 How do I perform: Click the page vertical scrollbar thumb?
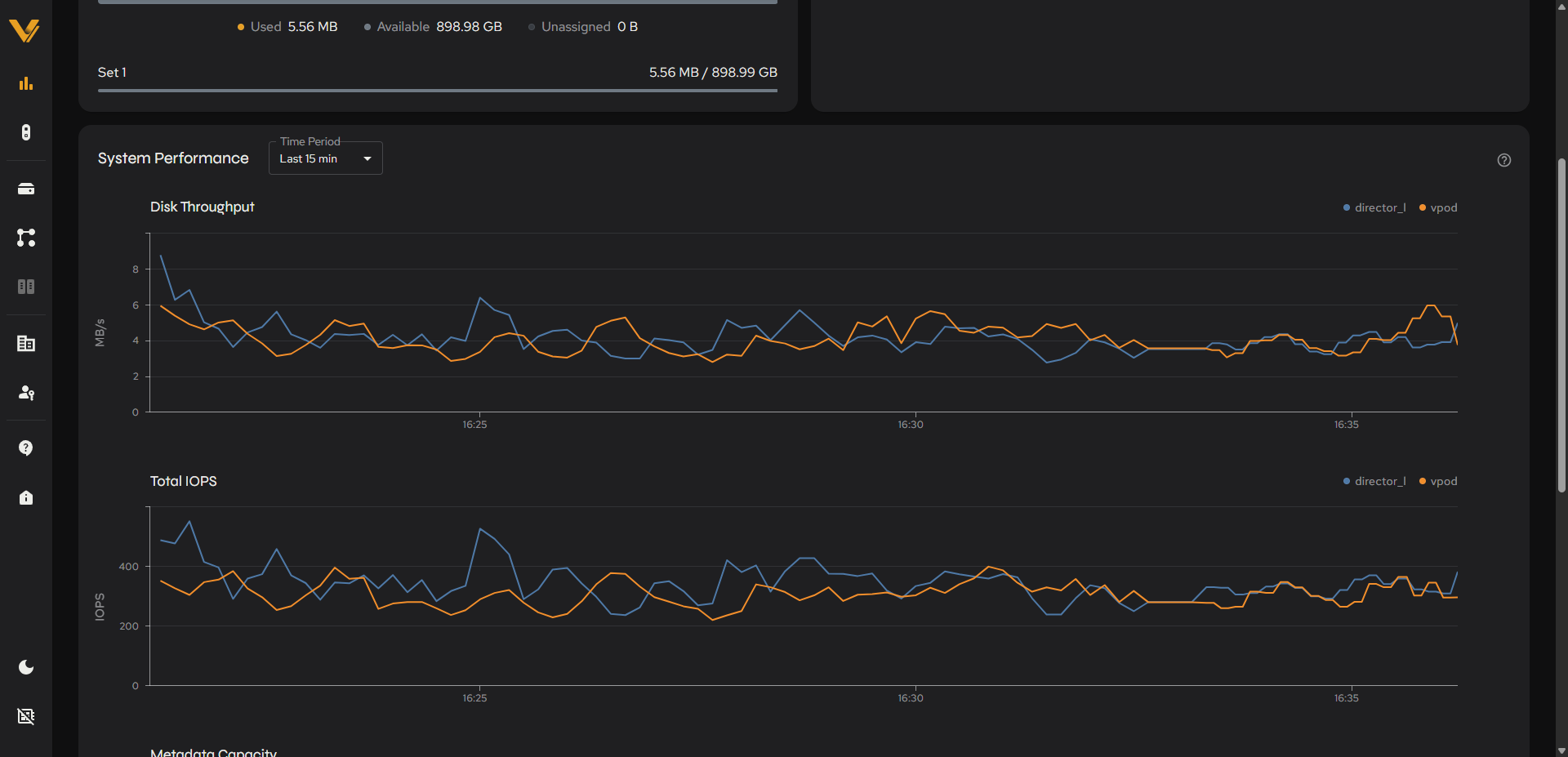coord(1561,323)
